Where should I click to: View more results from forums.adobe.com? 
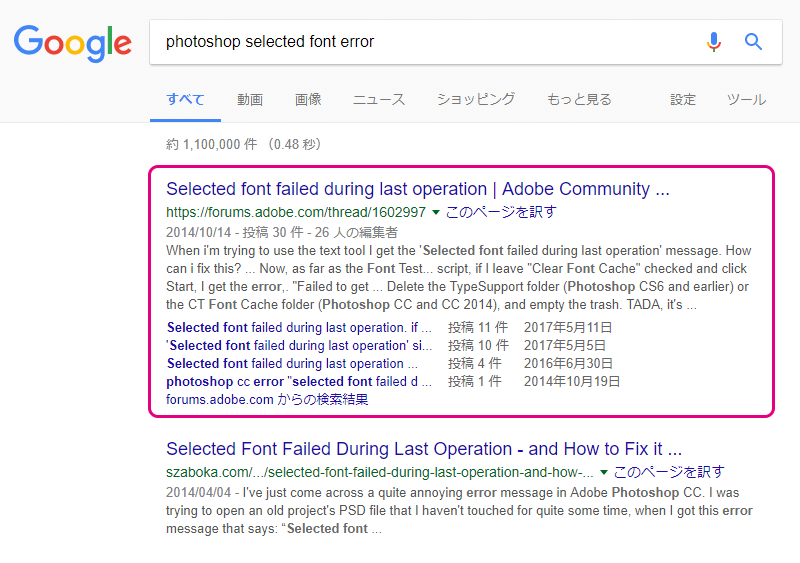[x=267, y=399]
